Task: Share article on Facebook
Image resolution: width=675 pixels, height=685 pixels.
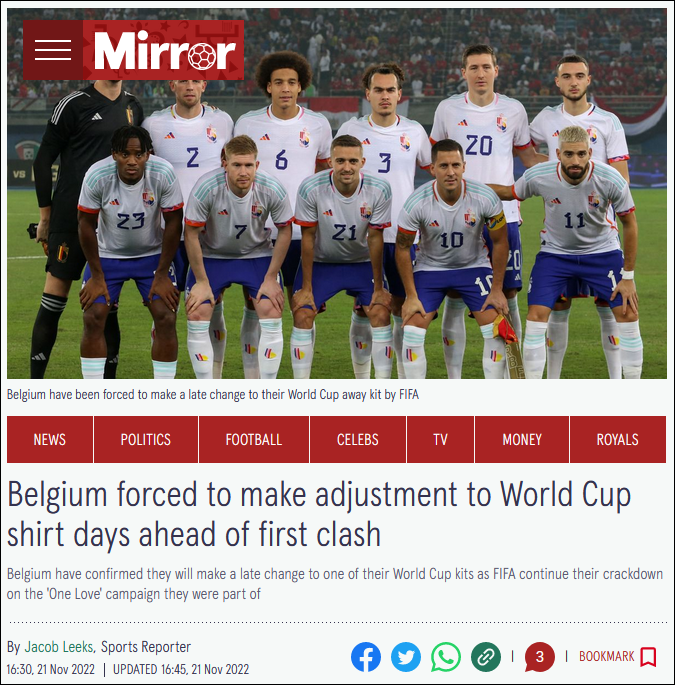Action: pyautogui.click(x=366, y=657)
